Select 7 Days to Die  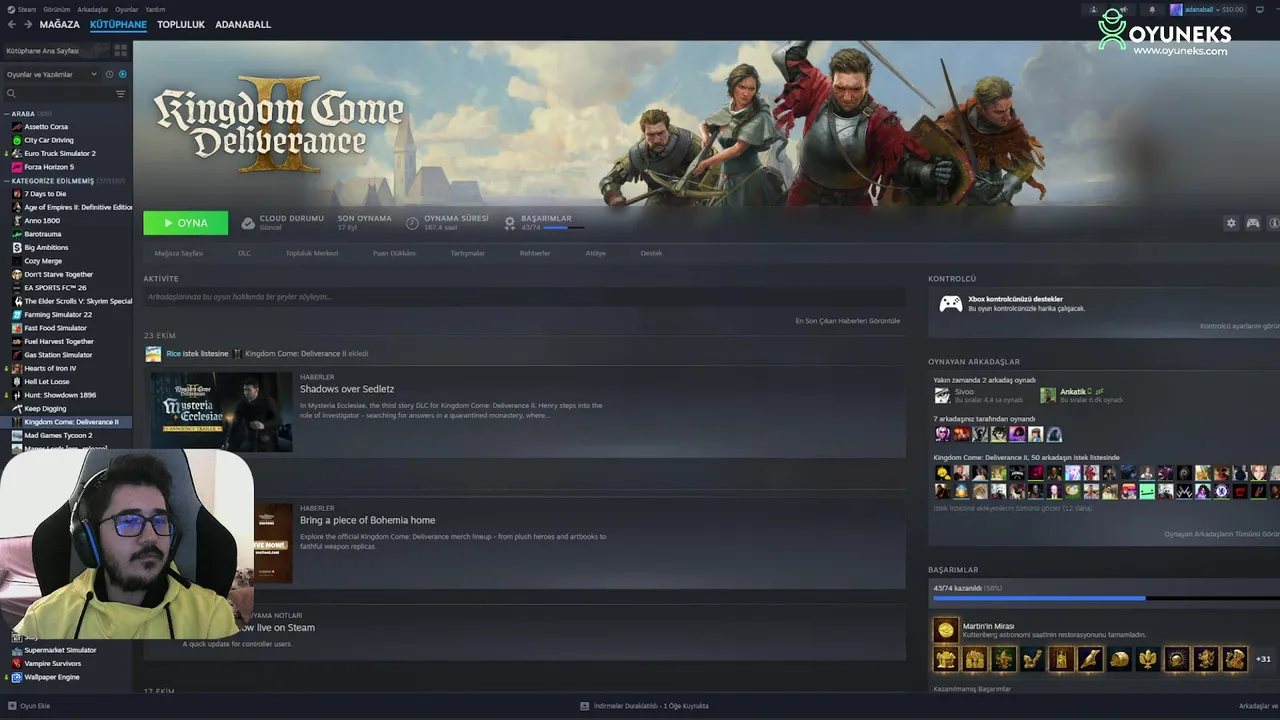click(x=45, y=194)
